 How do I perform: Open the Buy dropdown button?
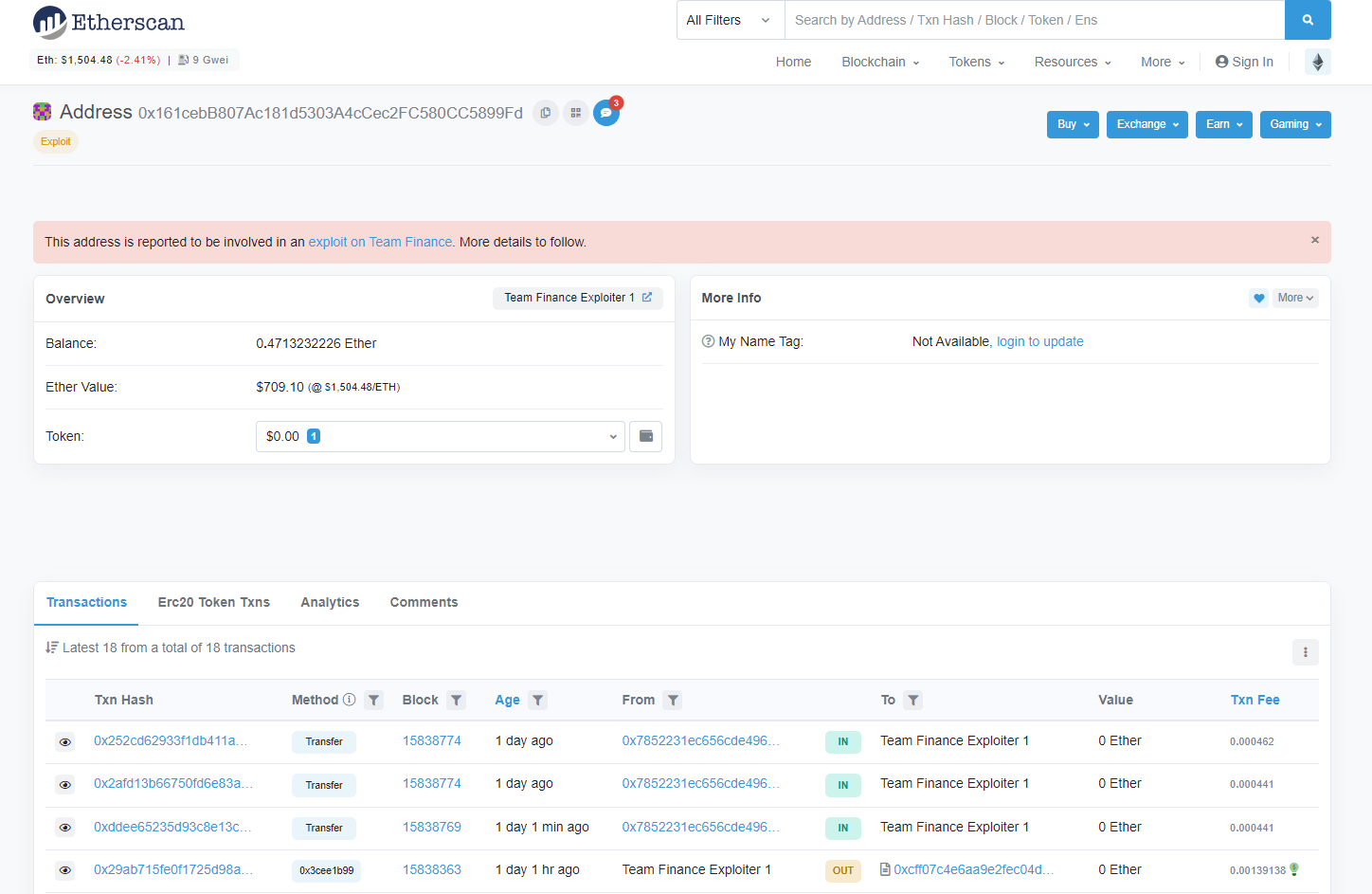point(1073,124)
